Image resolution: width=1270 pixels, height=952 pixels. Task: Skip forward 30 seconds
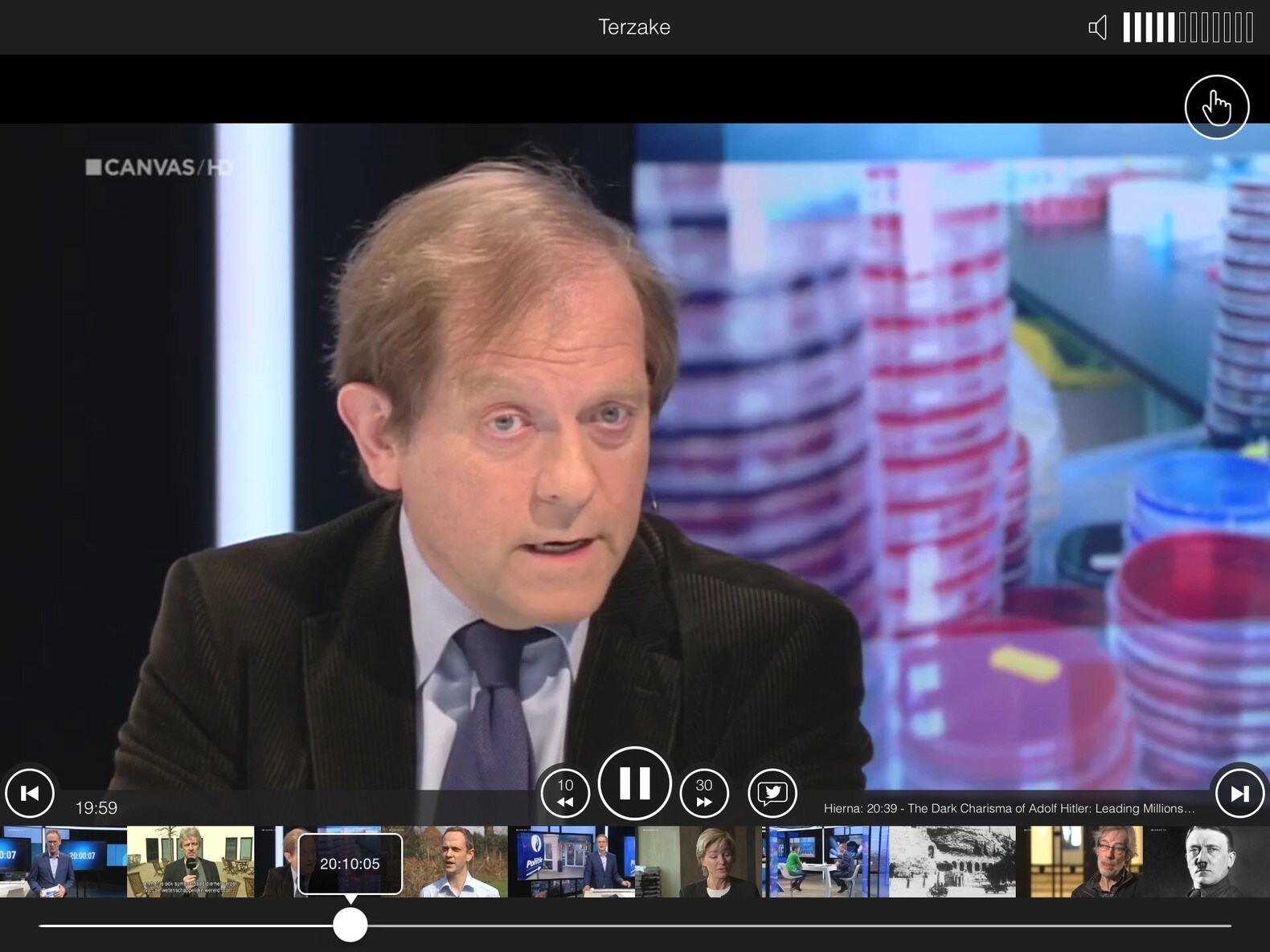tap(704, 793)
